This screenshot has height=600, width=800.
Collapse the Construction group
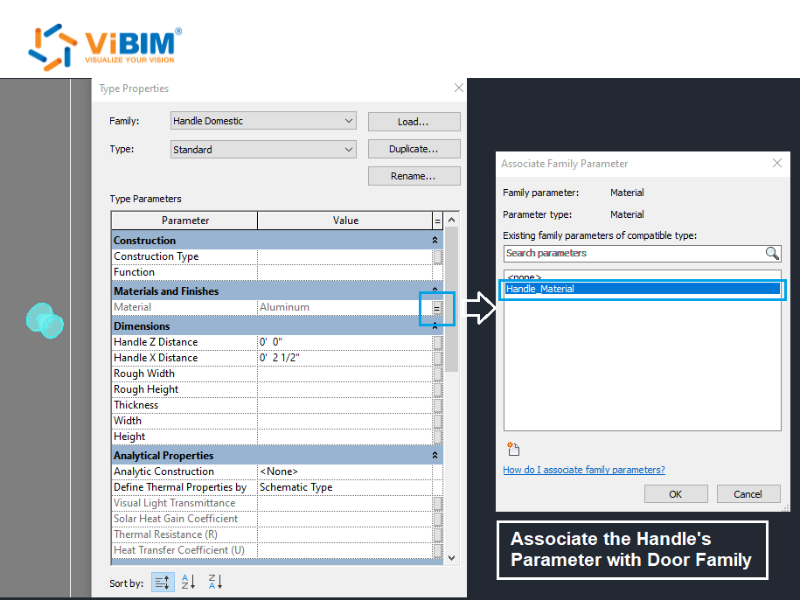click(435, 240)
